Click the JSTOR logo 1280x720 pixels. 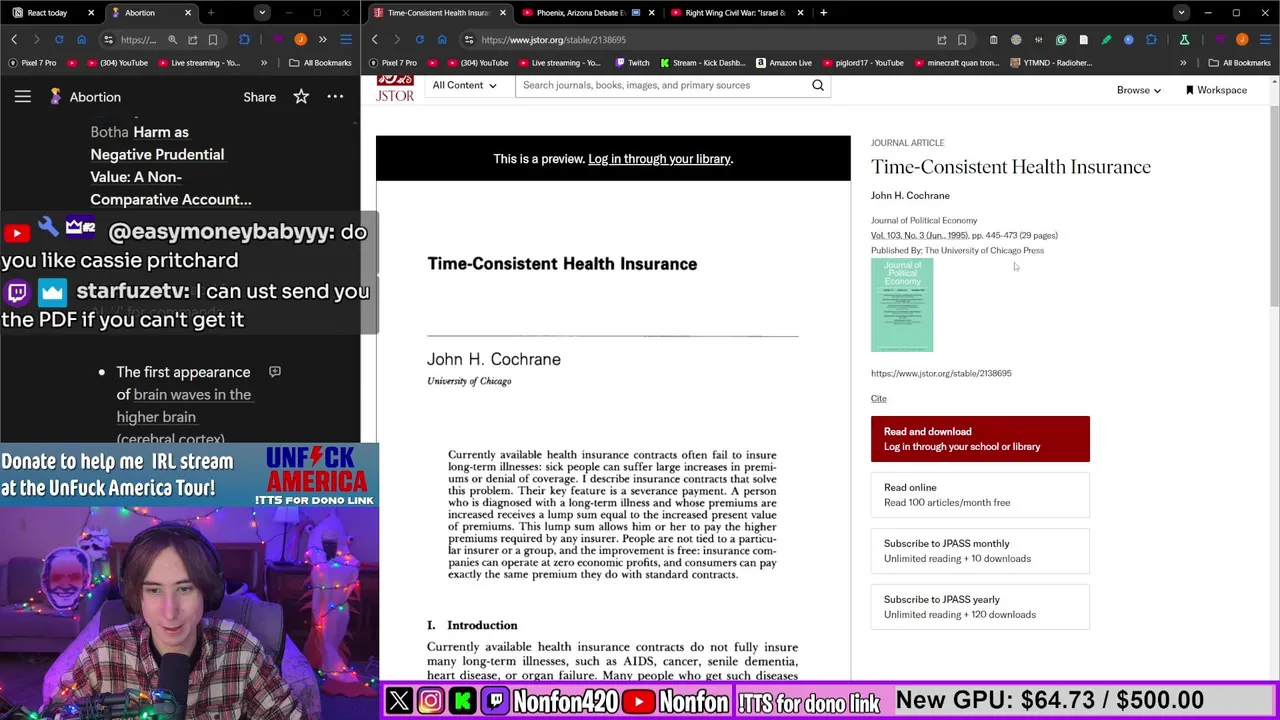tap(395, 88)
